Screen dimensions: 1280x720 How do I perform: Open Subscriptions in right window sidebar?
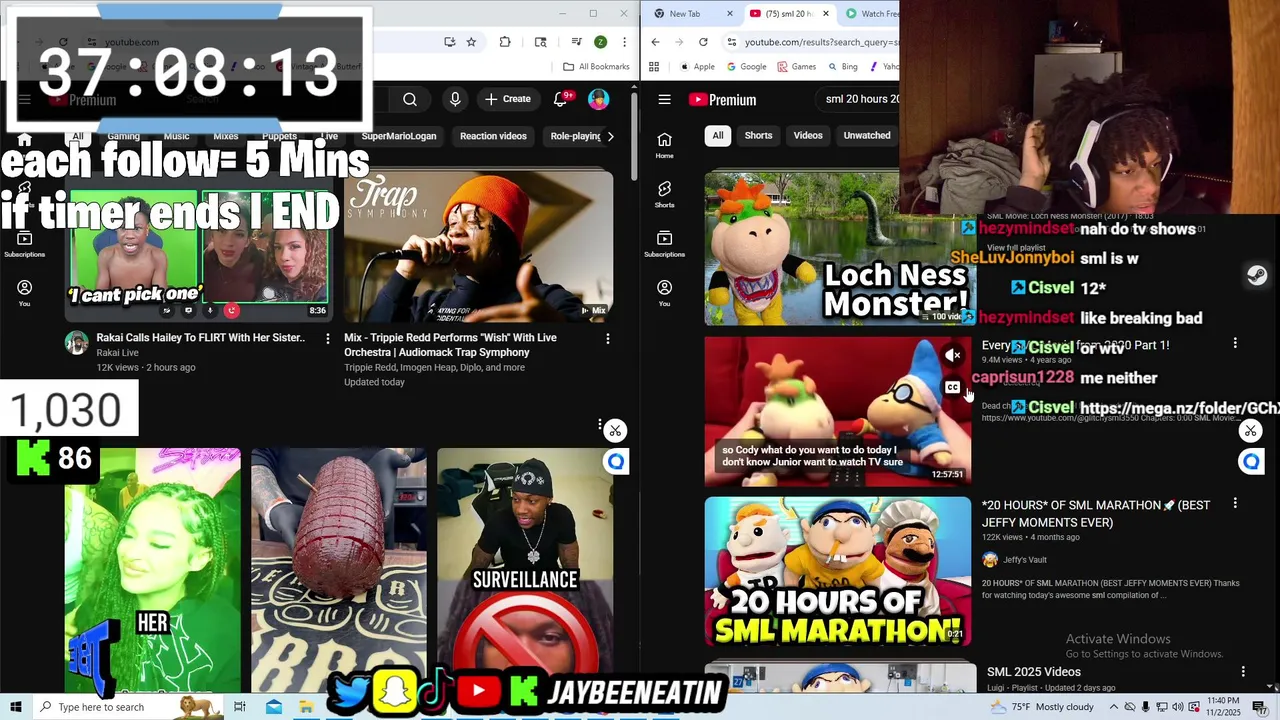[664, 244]
